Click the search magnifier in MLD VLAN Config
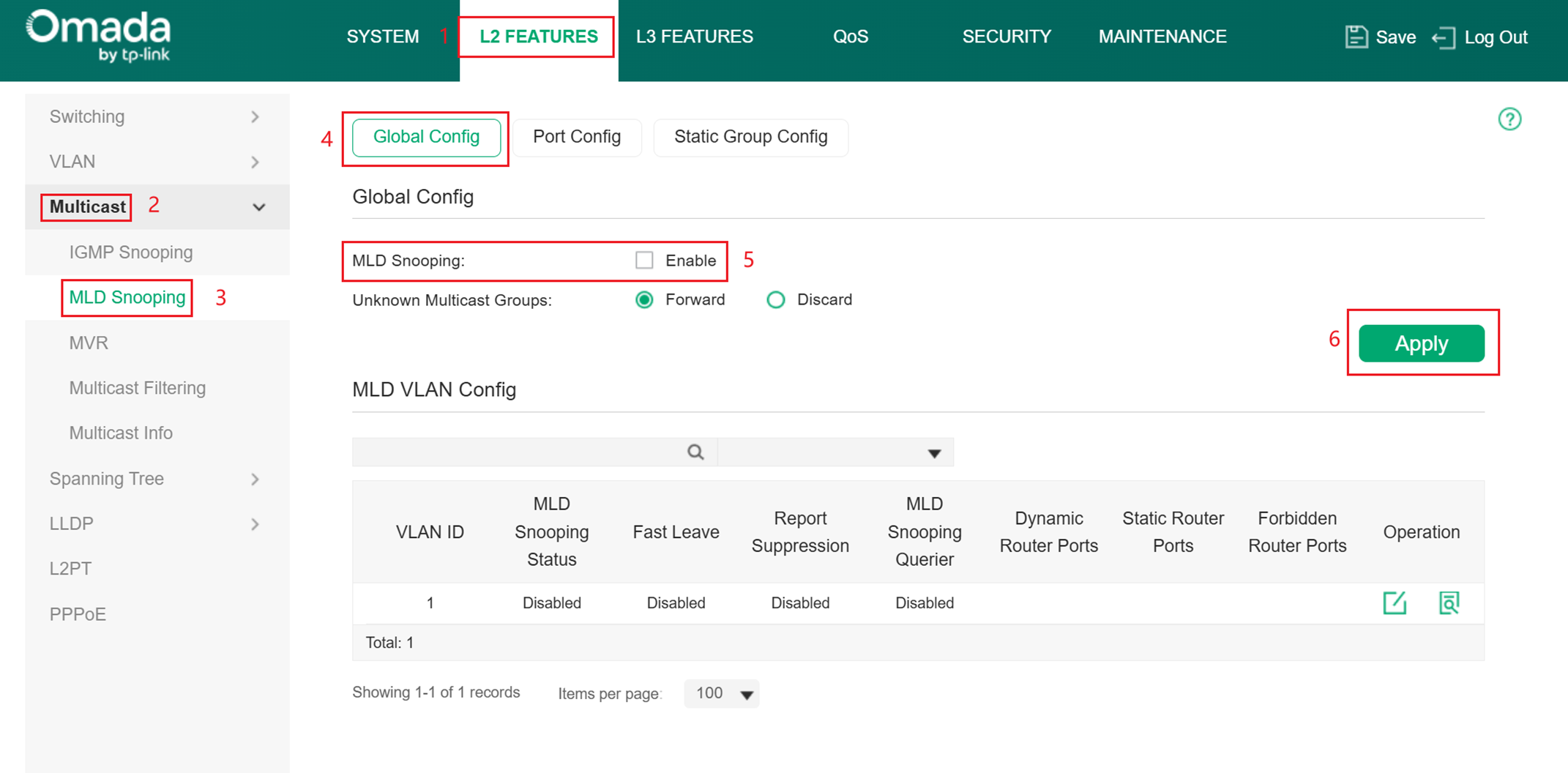 [695, 452]
